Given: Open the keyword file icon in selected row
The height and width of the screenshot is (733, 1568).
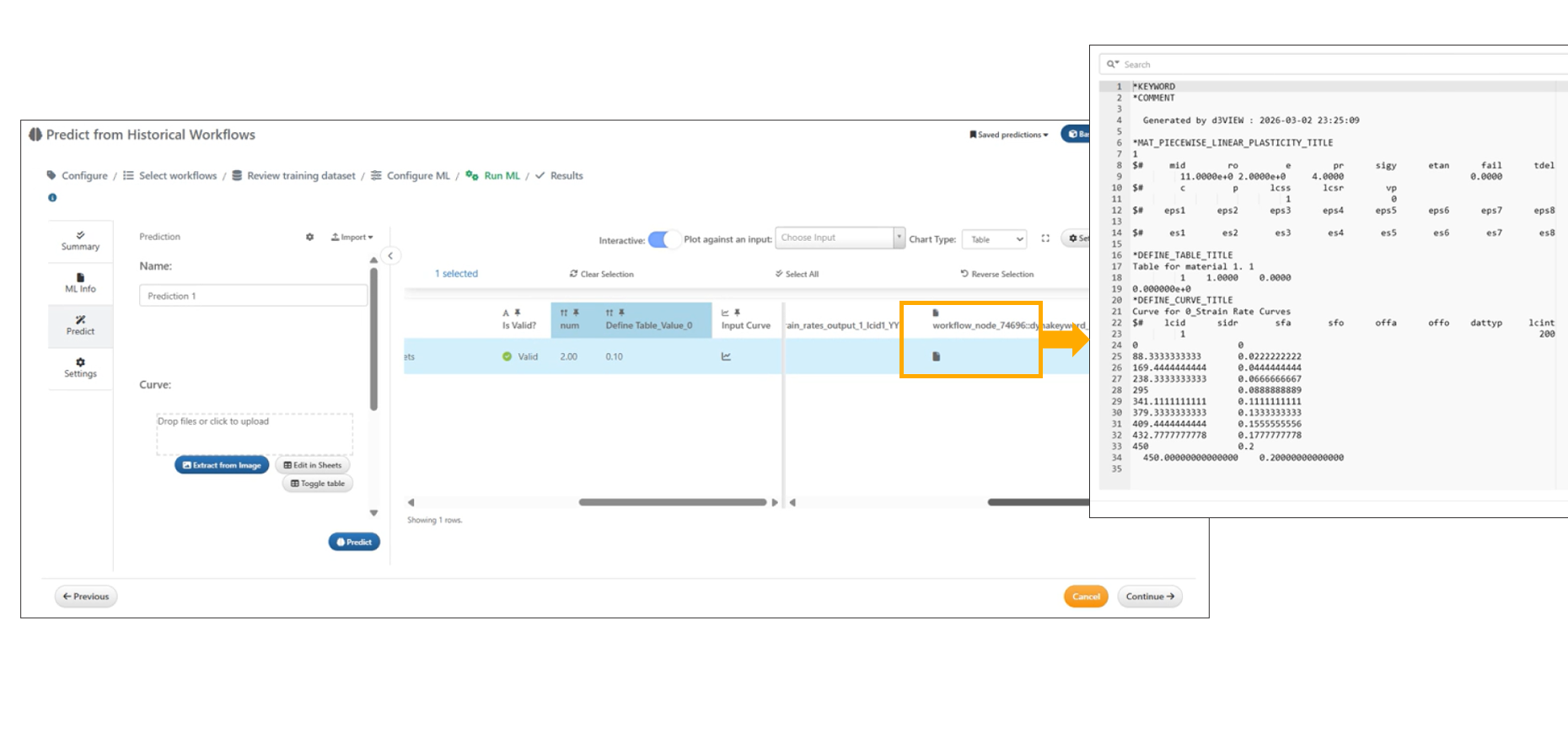Looking at the screenshot, I should click(936, 356).
